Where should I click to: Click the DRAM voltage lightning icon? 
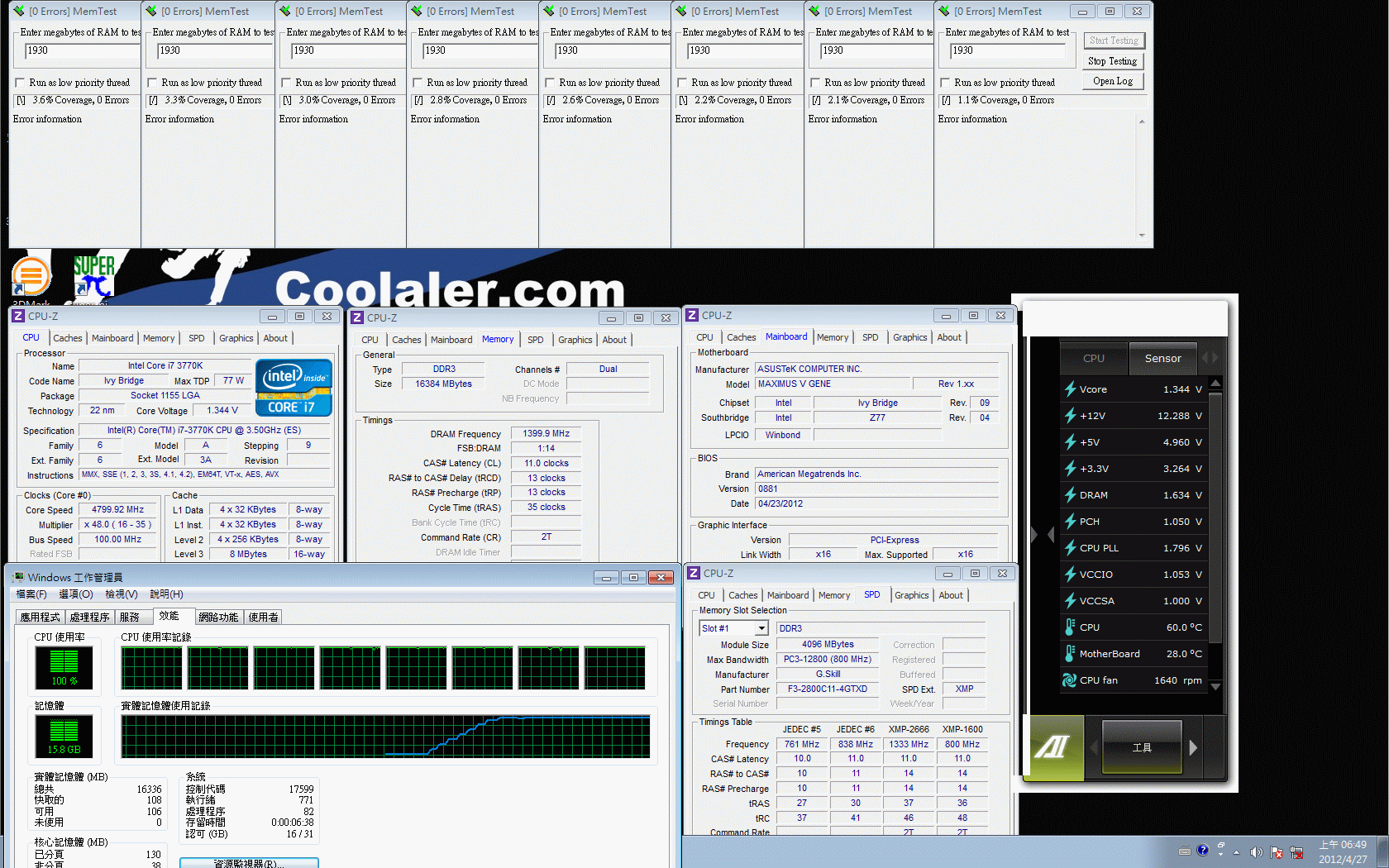pyautogui.click(x=1070, y=495)
